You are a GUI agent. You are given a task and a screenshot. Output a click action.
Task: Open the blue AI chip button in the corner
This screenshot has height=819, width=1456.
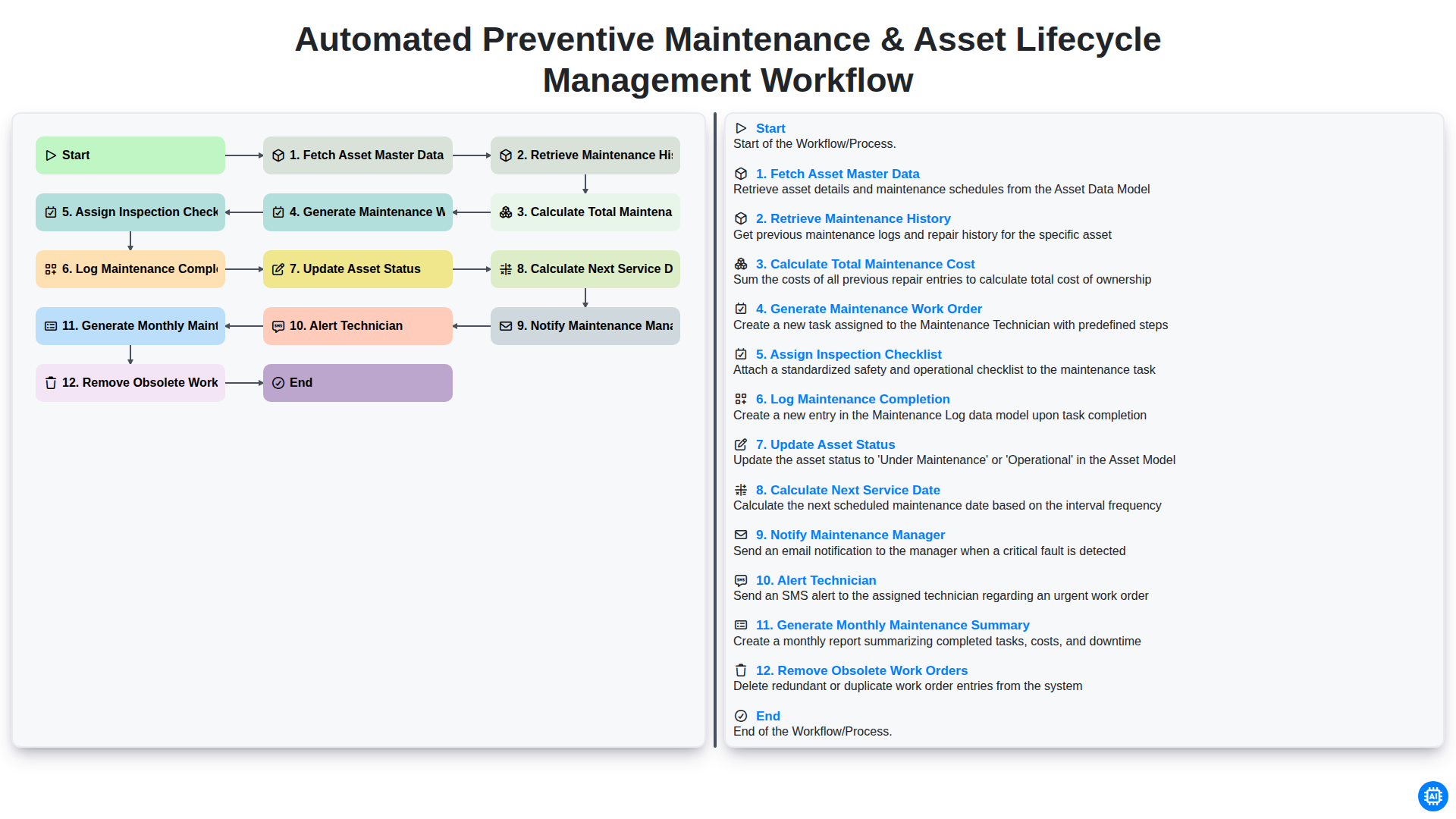tap(1432, 796)
